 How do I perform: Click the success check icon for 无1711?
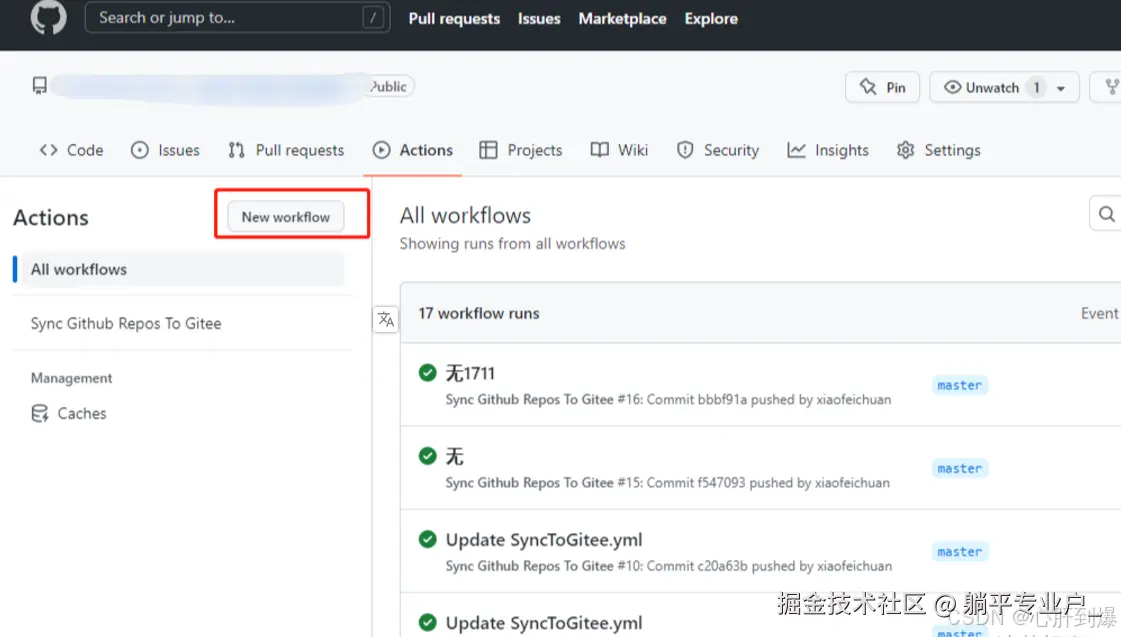coord(428,372)
